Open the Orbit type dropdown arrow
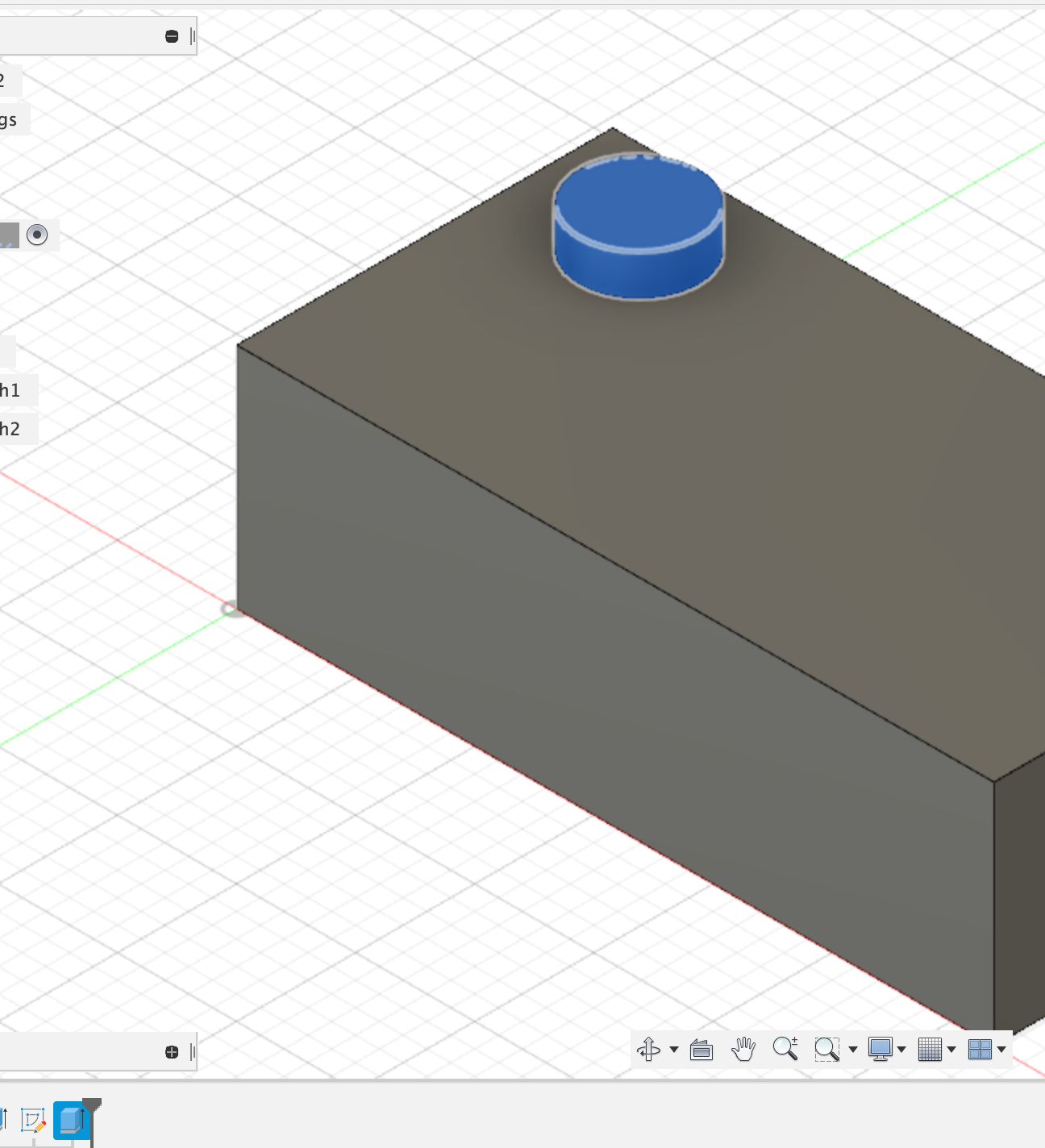The width and height of the screenshot is (1045, 1148). pyautogui.click(x=674, y=1050)
